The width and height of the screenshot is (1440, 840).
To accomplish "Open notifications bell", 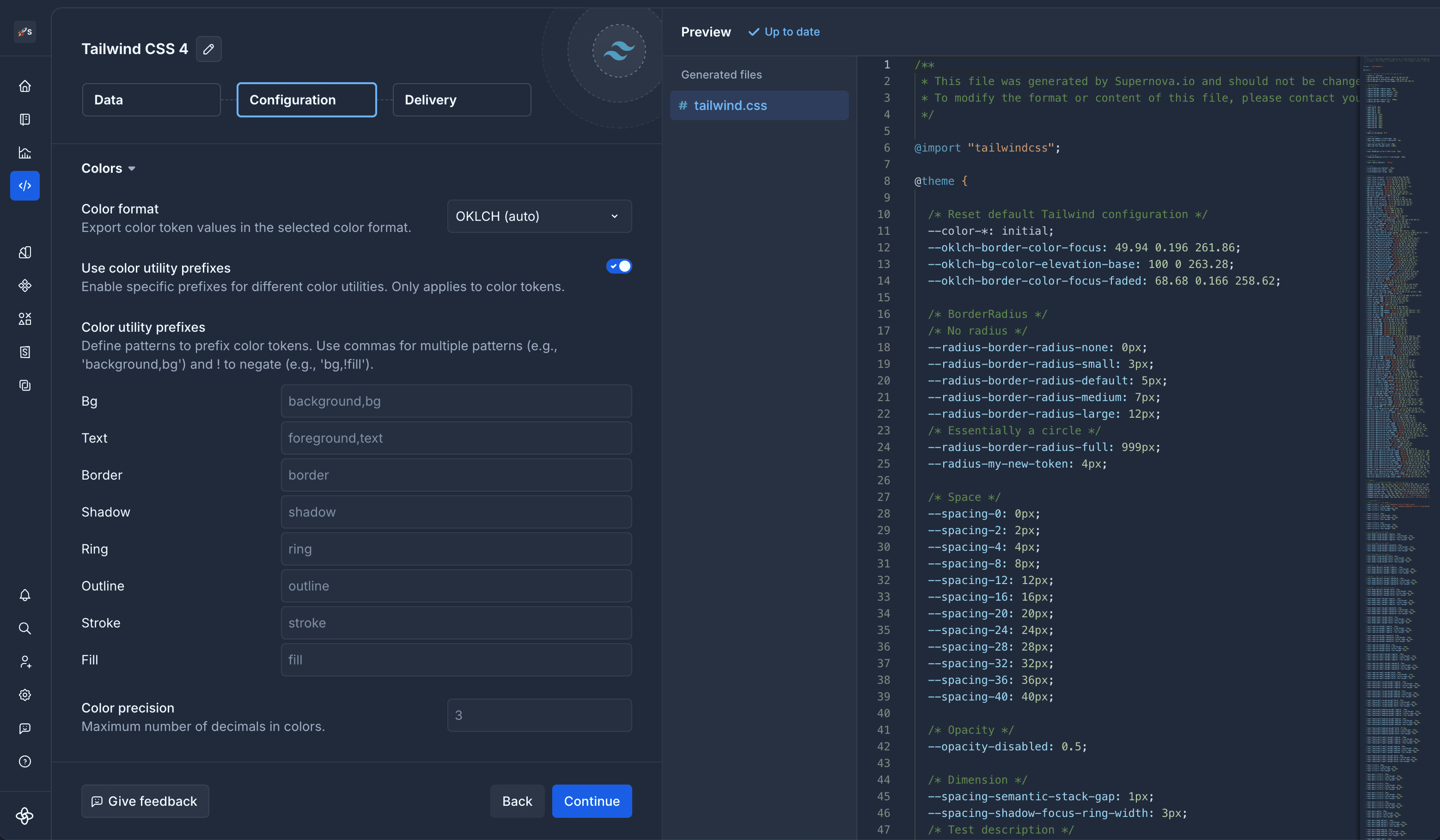I will (25, 595).
